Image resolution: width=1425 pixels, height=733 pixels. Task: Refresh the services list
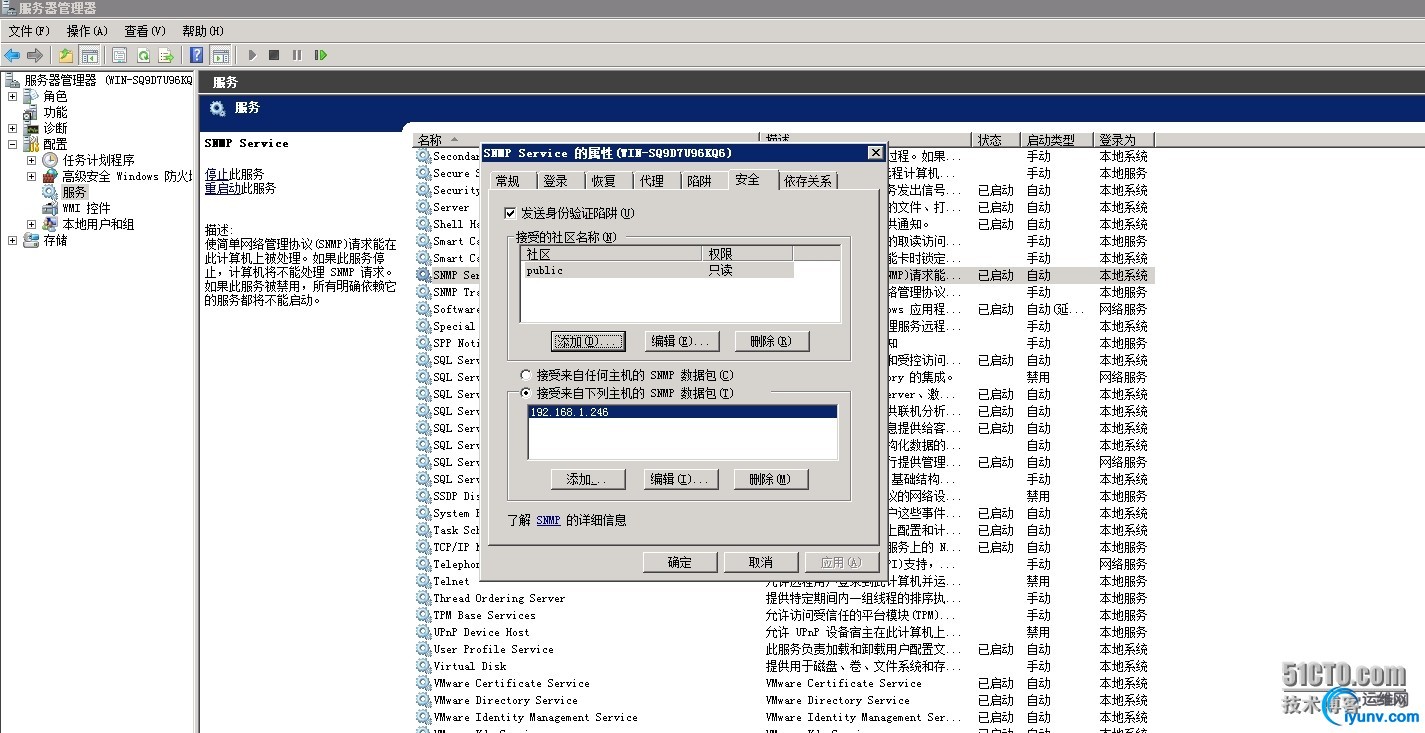coord(143,55)
